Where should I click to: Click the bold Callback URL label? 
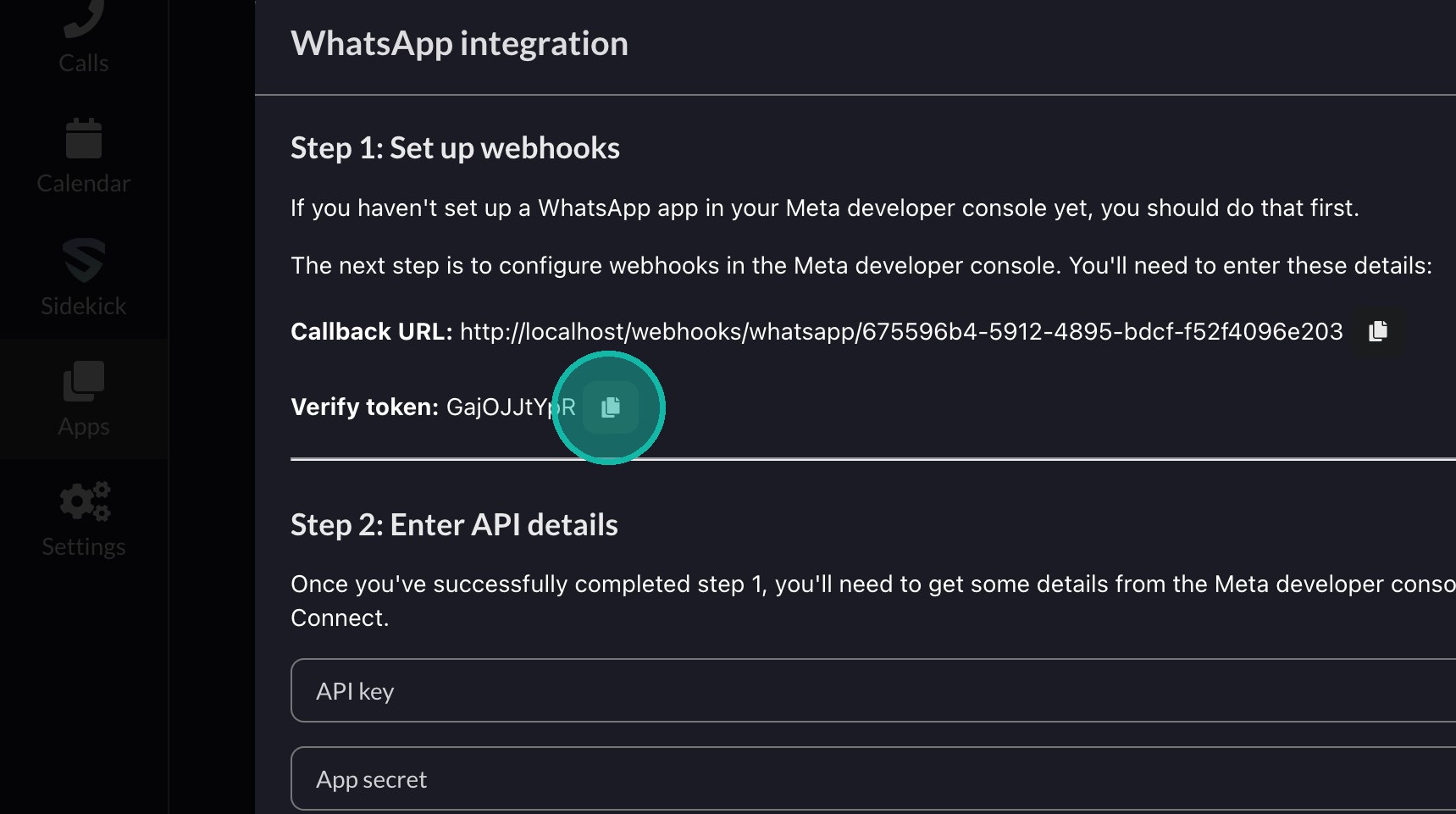[371, 332]
